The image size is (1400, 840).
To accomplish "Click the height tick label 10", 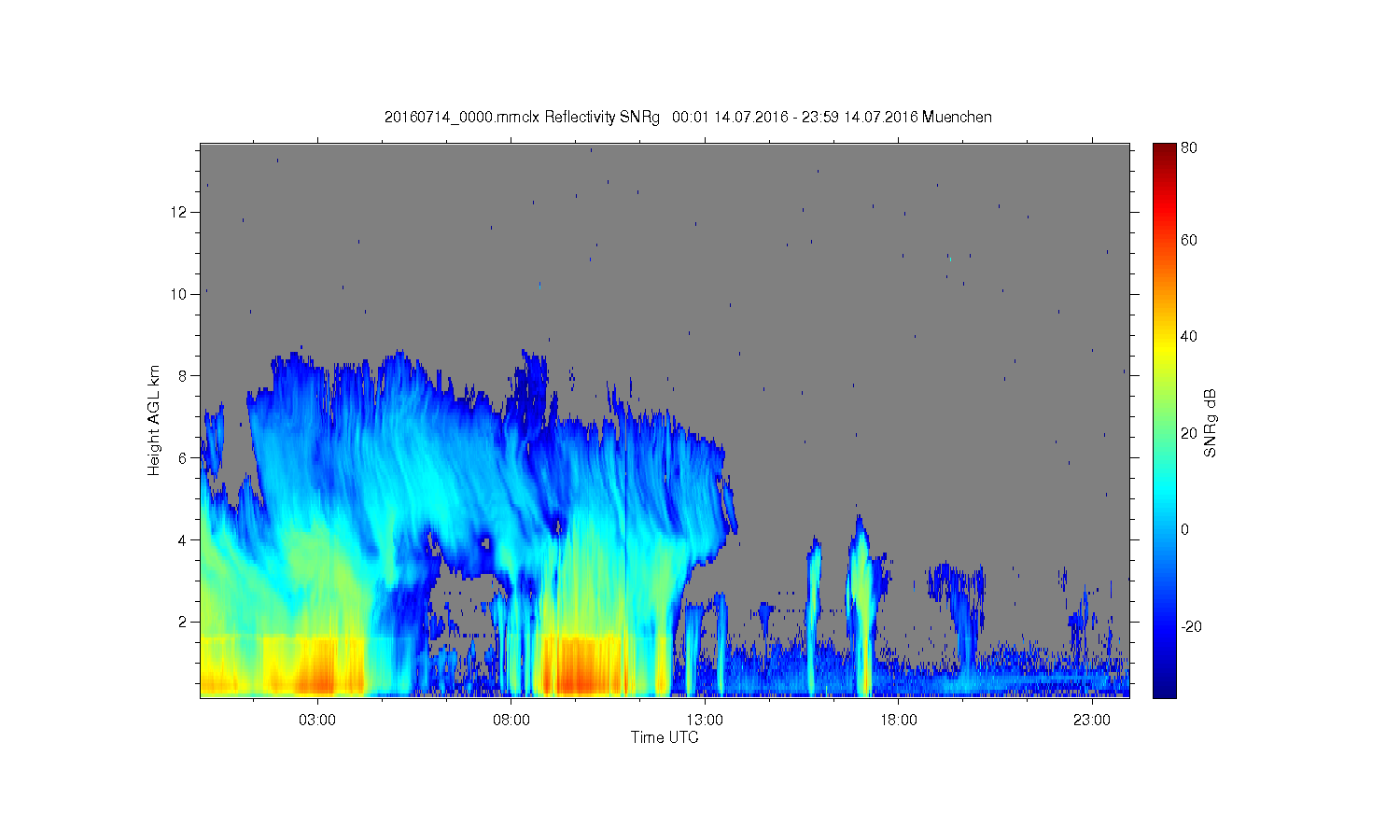I will [x=178, y=294].
